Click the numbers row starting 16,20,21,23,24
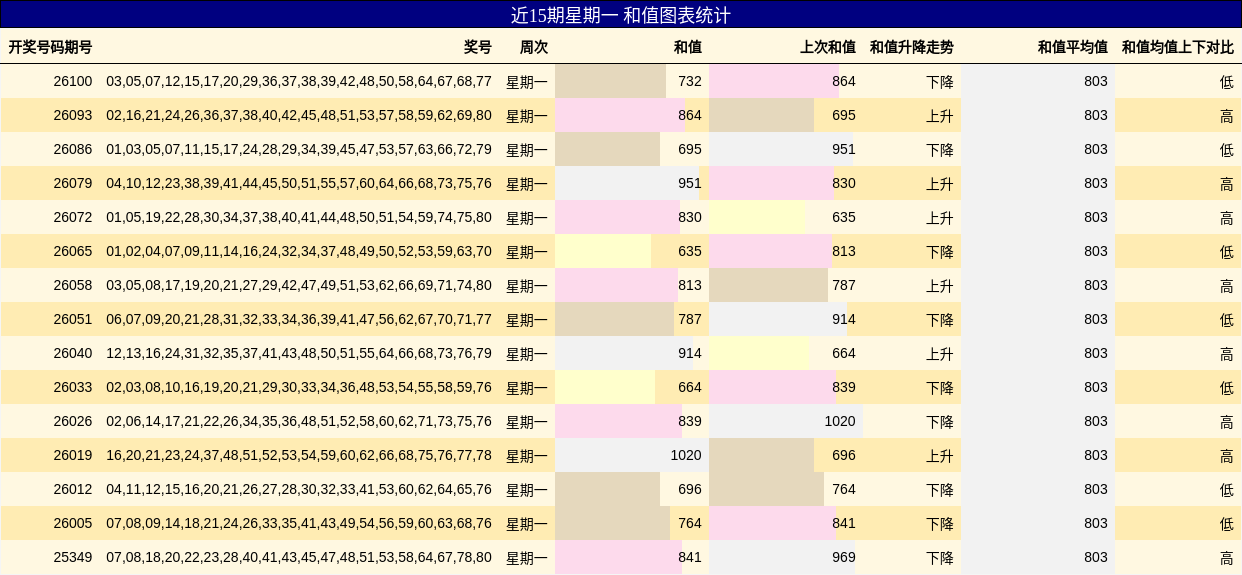 click(299, 455)
